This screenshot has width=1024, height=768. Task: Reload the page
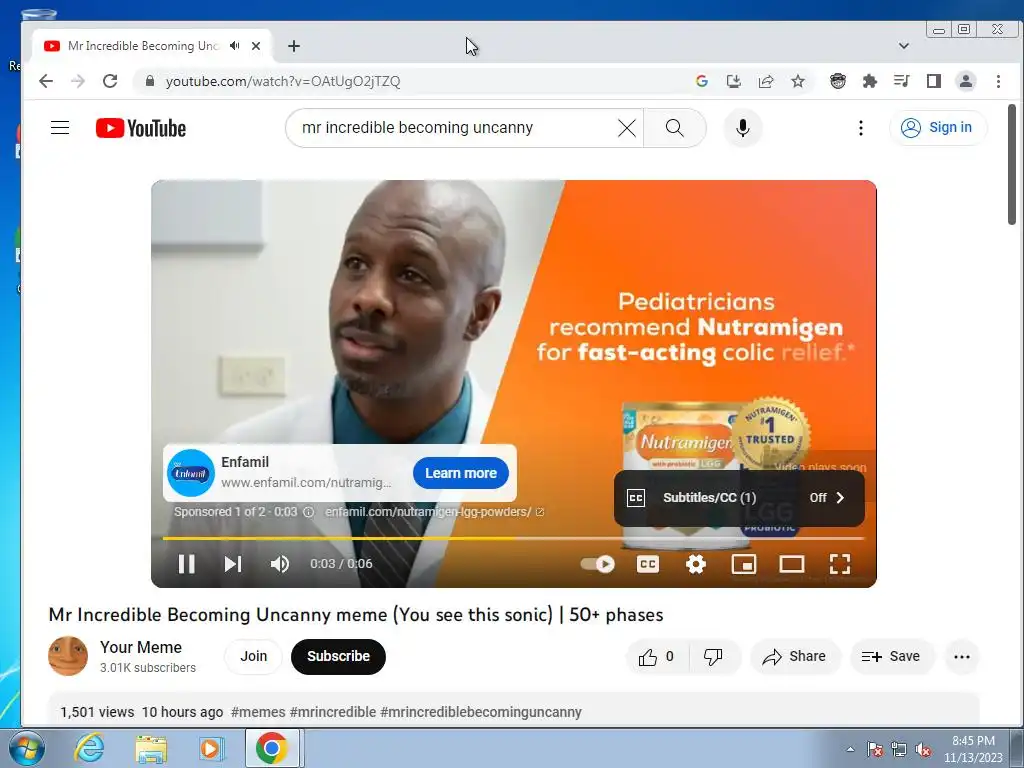pyautogui.click(x=110, y=81)
